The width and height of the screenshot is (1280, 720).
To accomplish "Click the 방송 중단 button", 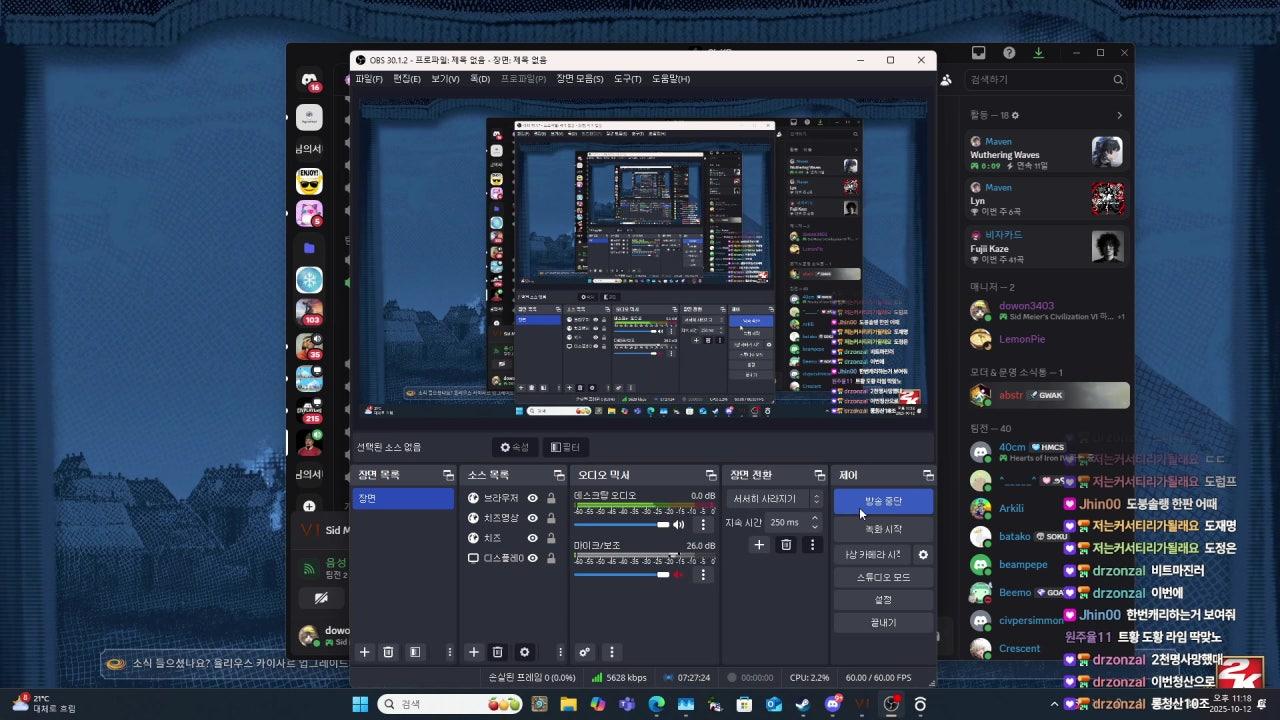I will (883, 501).
